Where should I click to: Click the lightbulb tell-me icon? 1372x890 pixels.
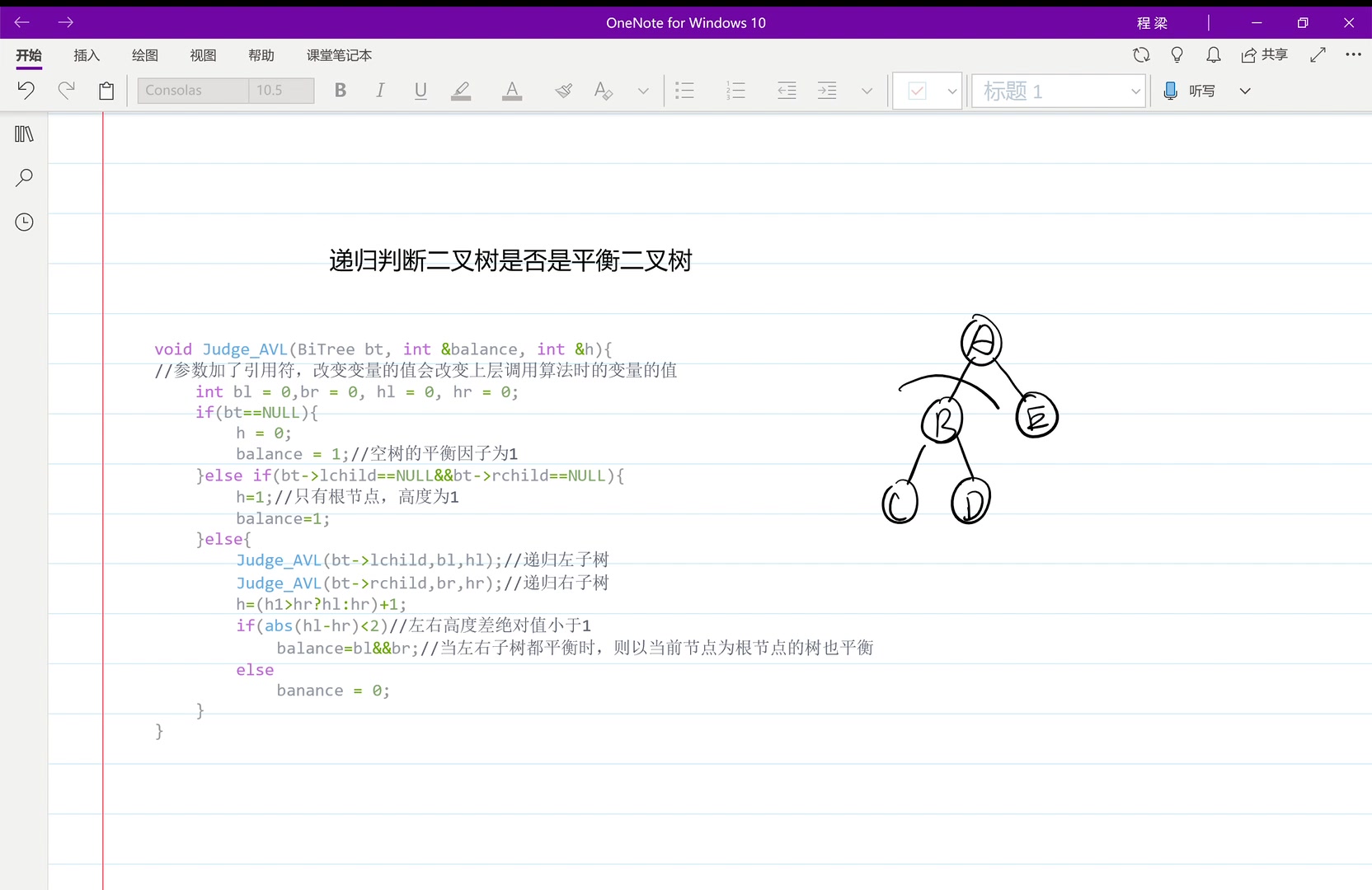click(x=1177, y=55)
